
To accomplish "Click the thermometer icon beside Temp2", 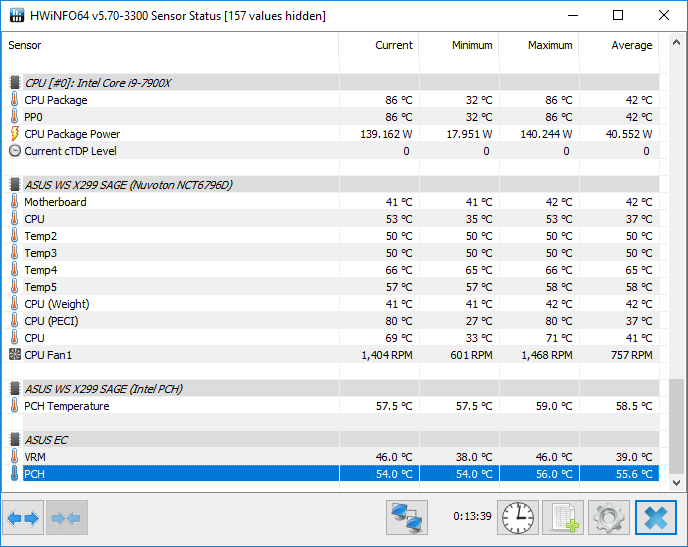I will tap(14, 236).
